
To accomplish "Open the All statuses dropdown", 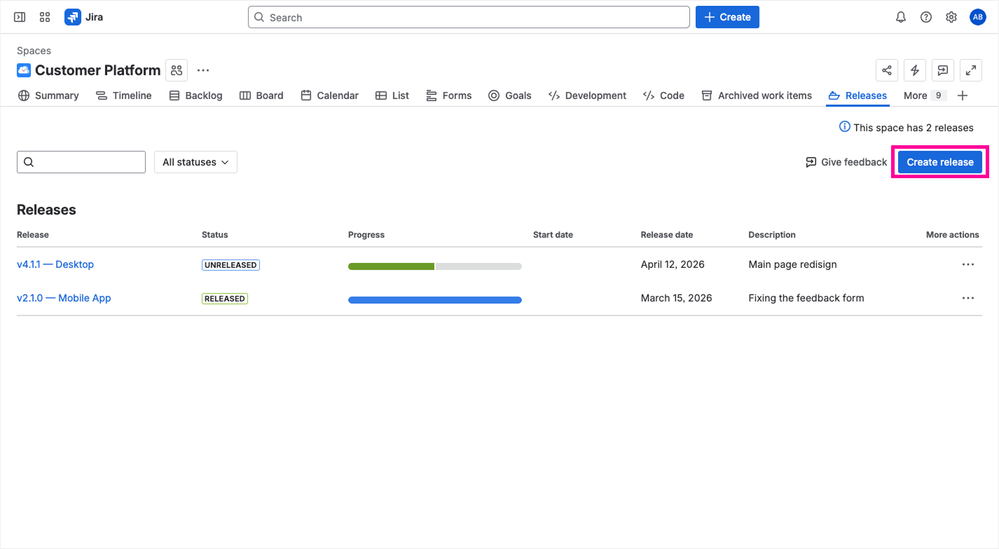I will point(196,162).
